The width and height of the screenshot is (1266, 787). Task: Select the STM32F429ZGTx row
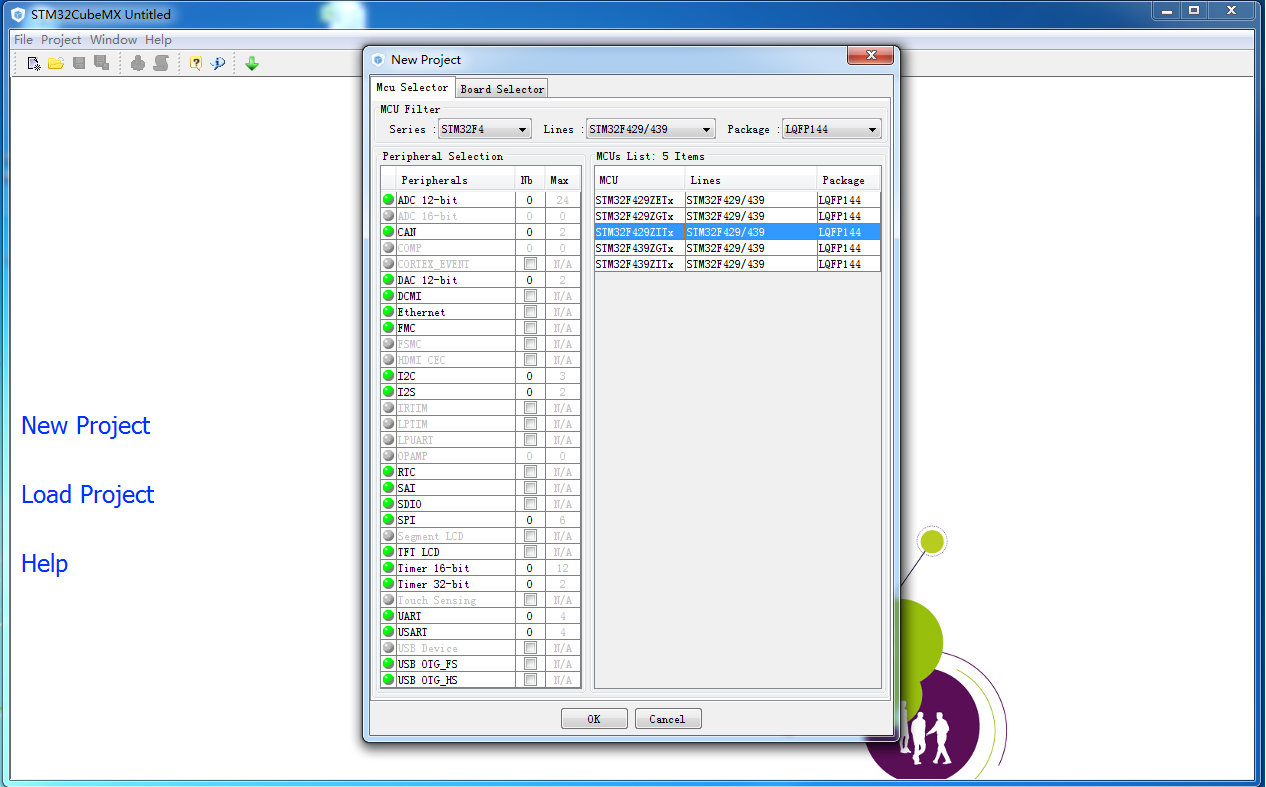[738, 216]
